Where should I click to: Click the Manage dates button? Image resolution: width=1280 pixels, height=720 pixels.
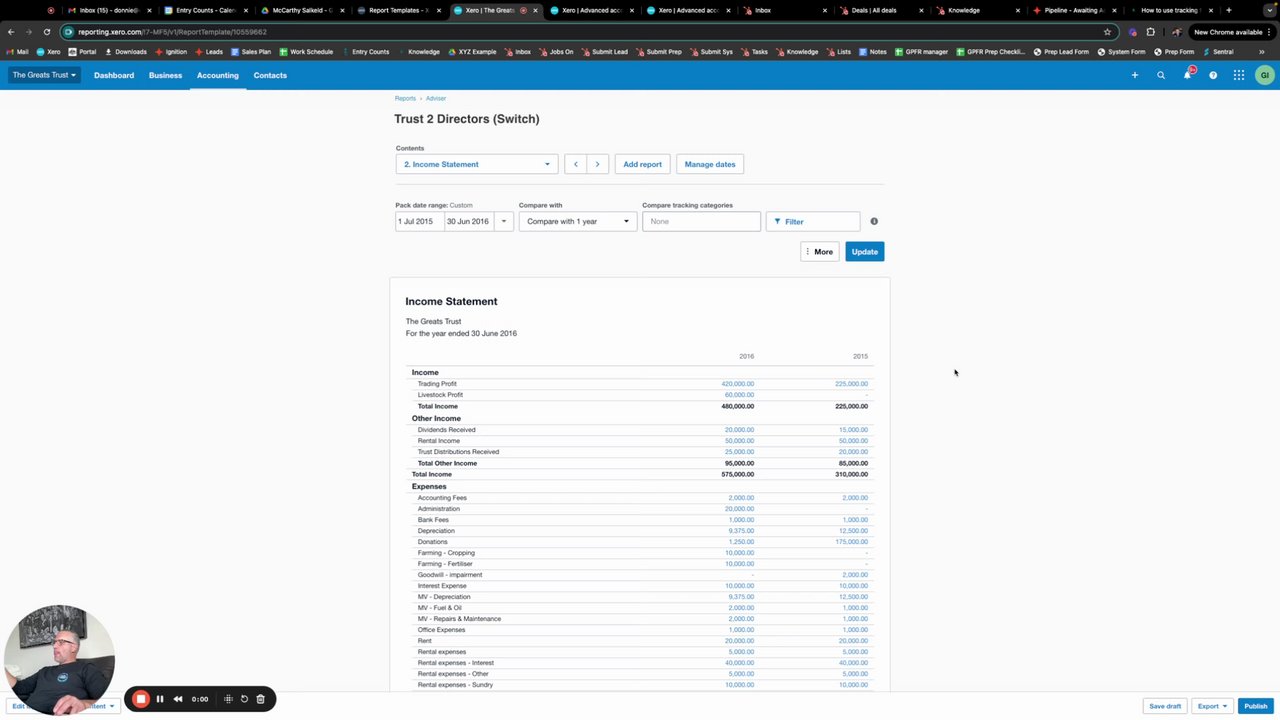710,164
